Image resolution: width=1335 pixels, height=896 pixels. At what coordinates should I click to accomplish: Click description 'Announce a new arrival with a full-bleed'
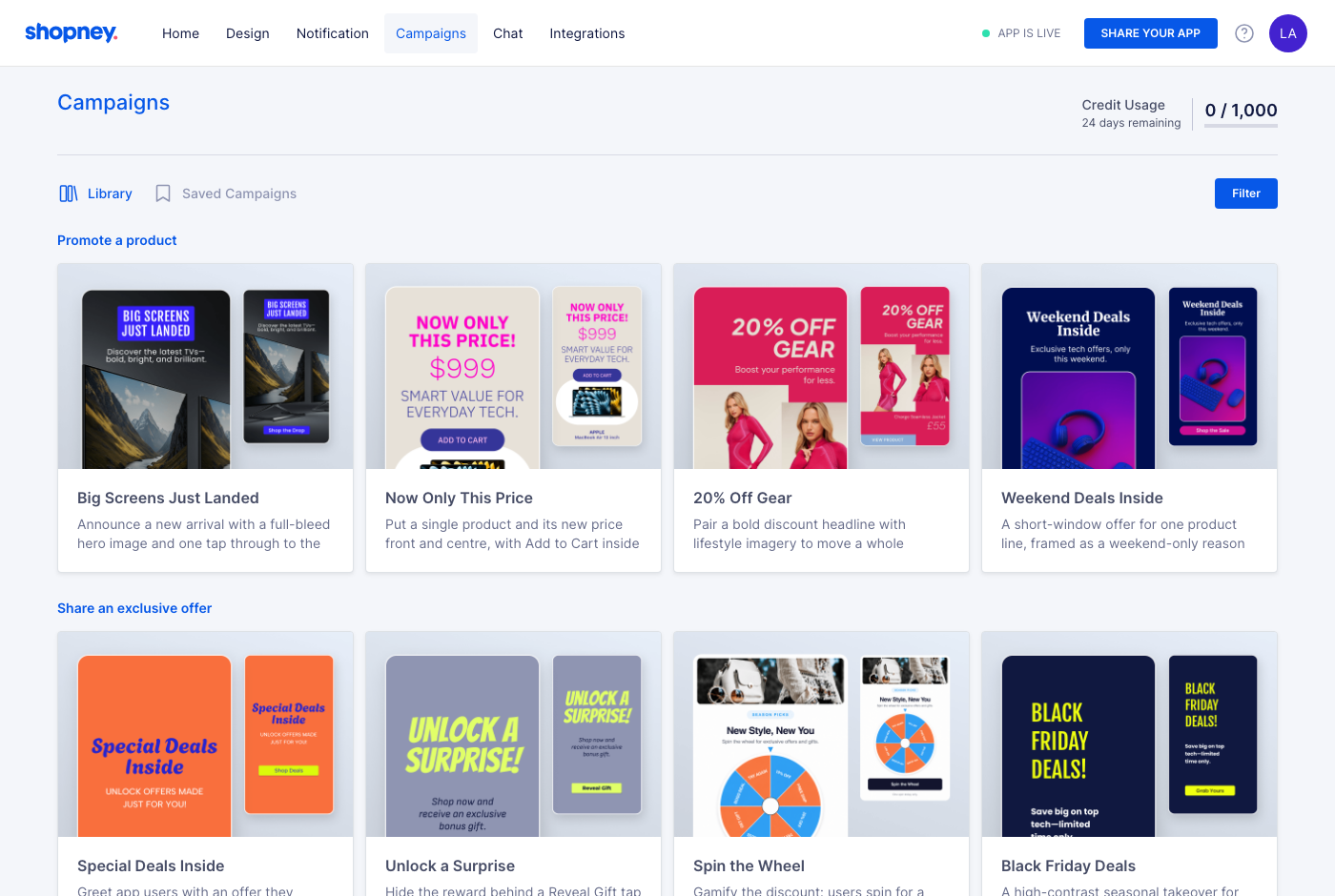coord(203,524)
